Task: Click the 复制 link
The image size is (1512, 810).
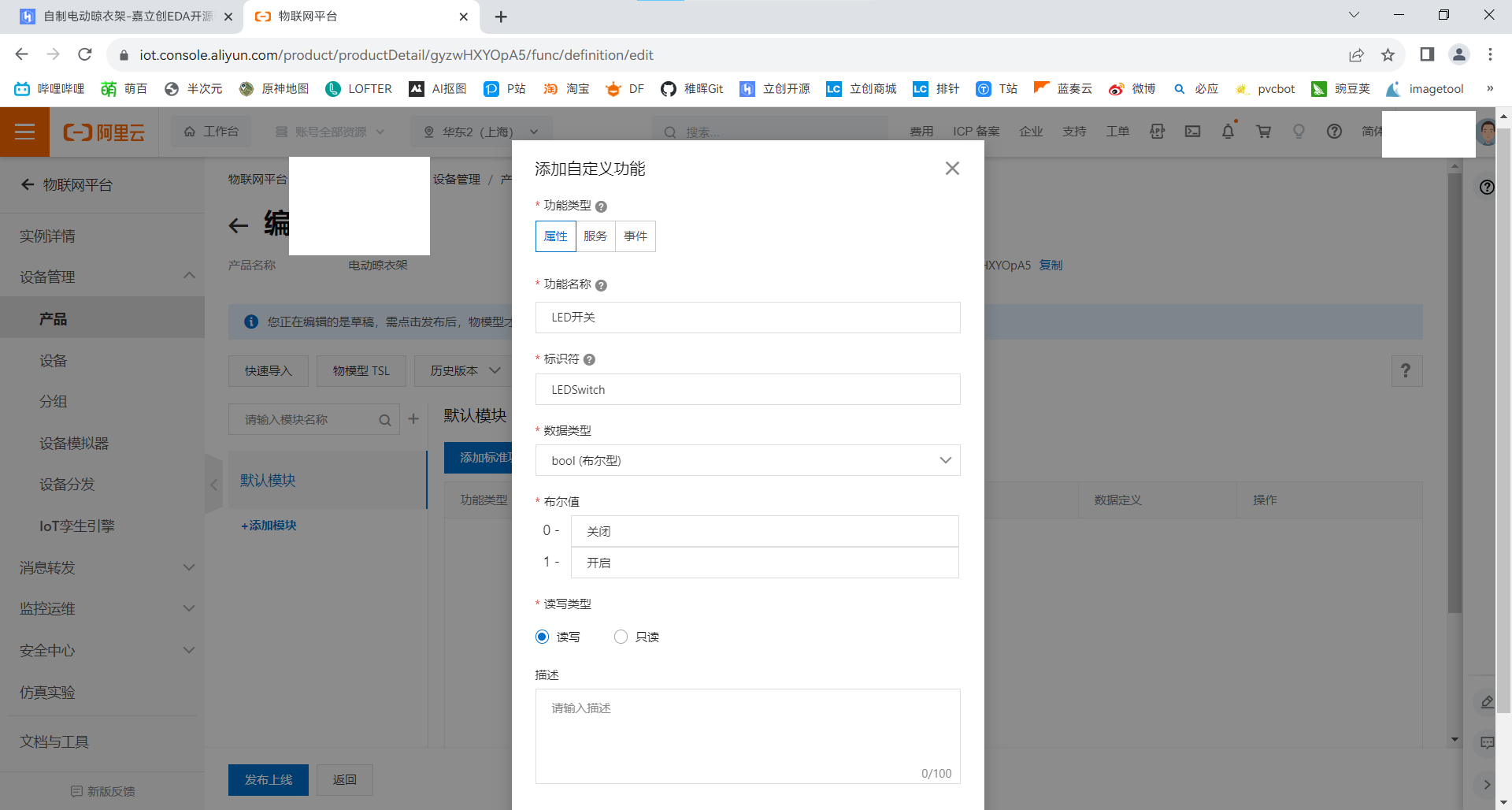Action: pos(1051,266)
